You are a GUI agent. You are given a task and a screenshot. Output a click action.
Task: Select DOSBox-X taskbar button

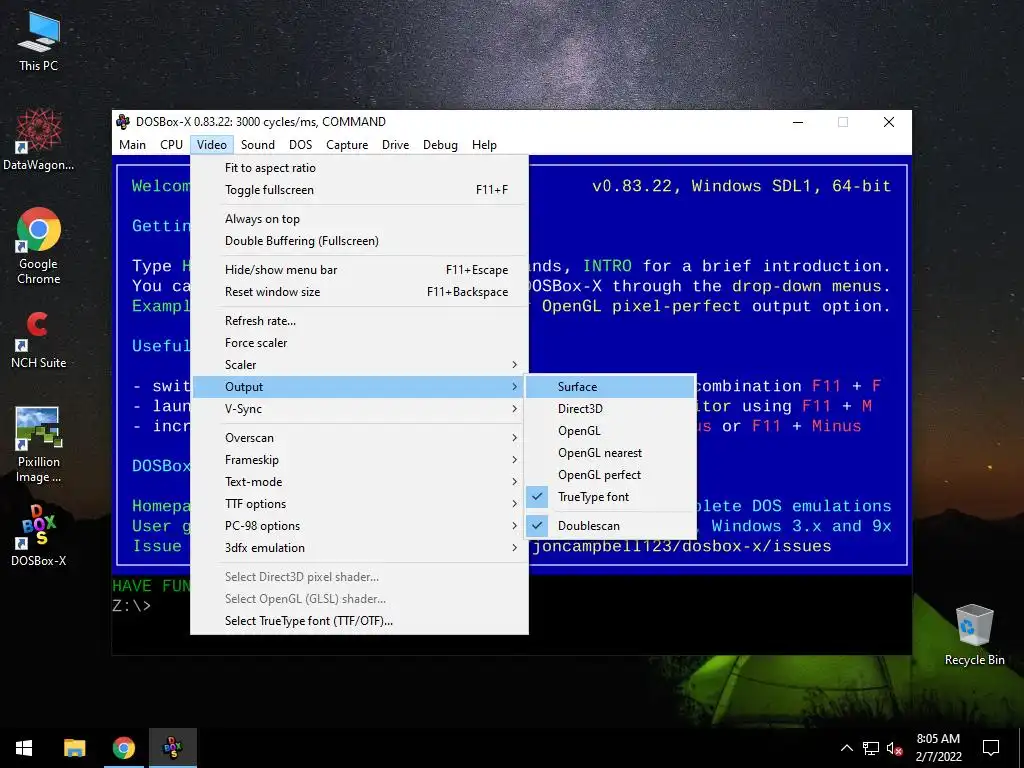click(172, 748)
